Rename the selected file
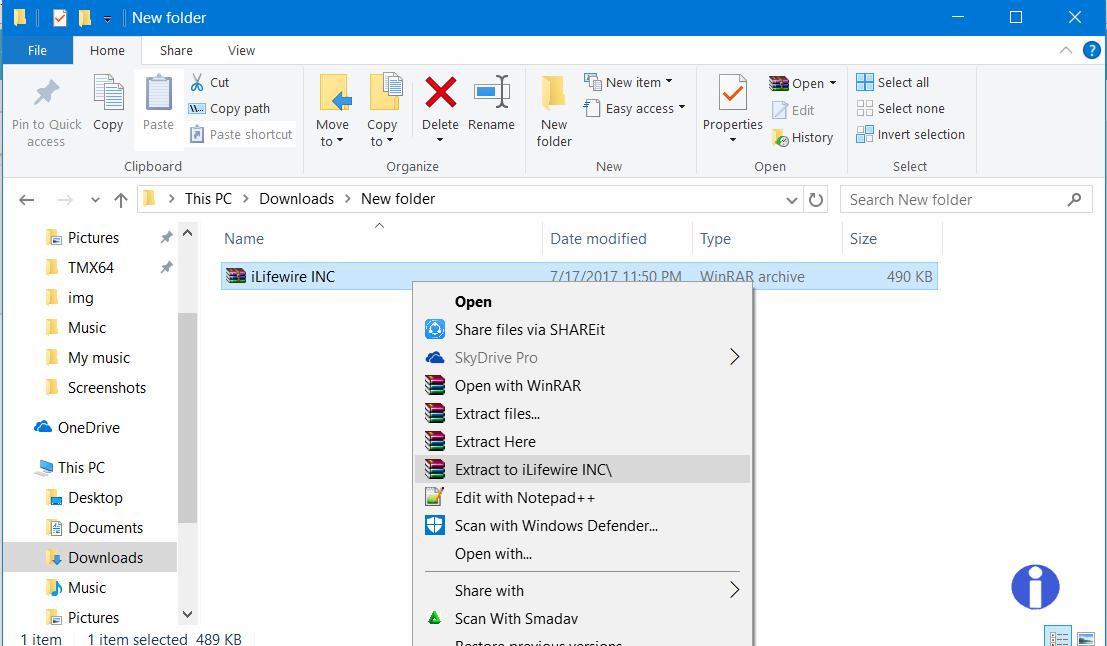This screenshot has width=1107, height=646. click(491, 102)
